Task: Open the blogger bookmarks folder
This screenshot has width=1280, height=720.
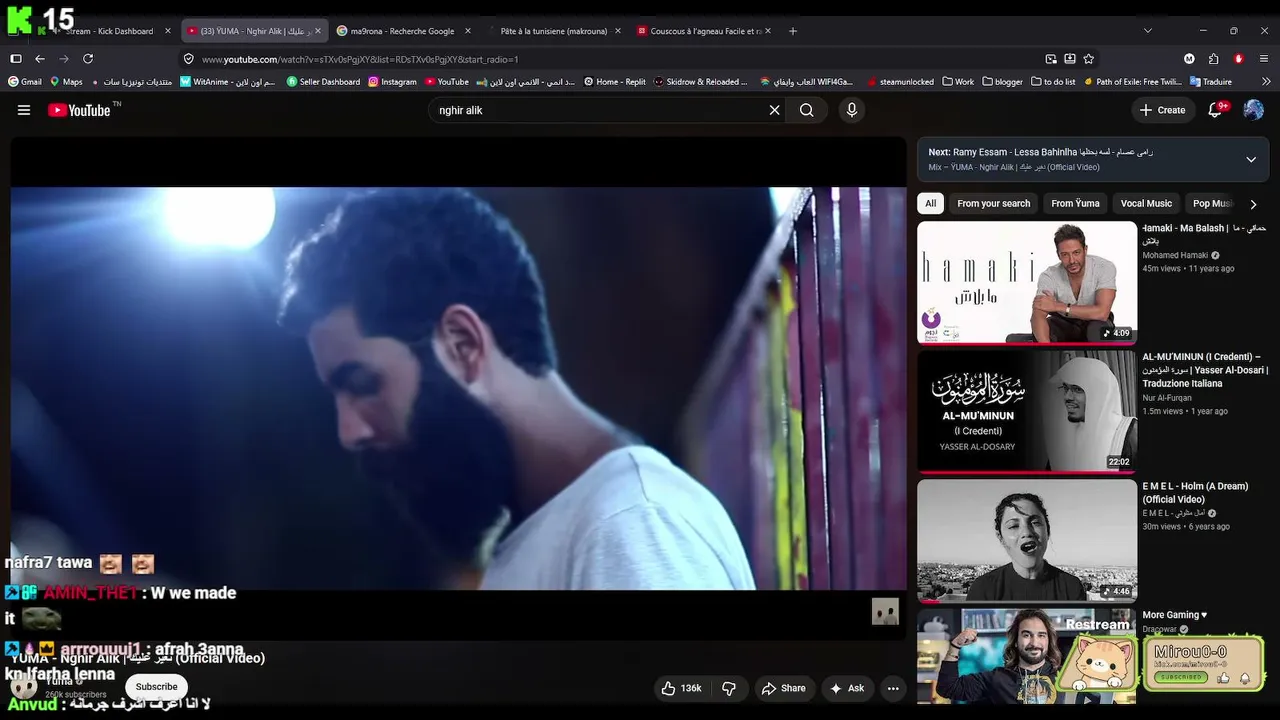Action: pos(1002,82)
